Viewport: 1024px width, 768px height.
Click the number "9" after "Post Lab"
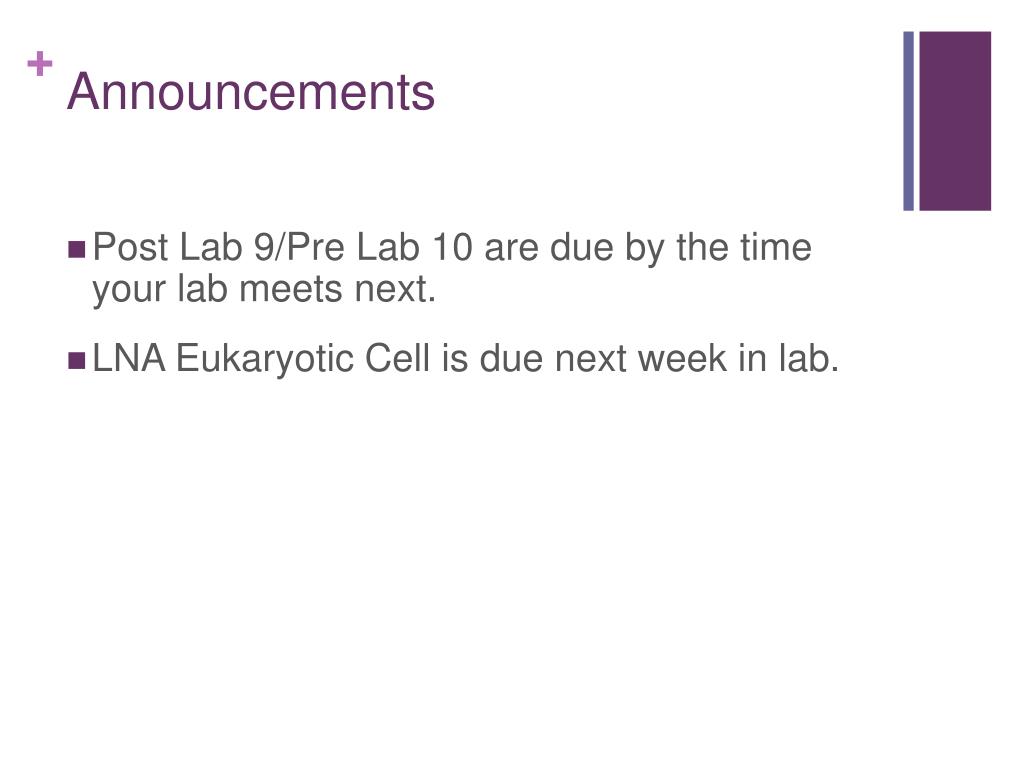point(264,248)
